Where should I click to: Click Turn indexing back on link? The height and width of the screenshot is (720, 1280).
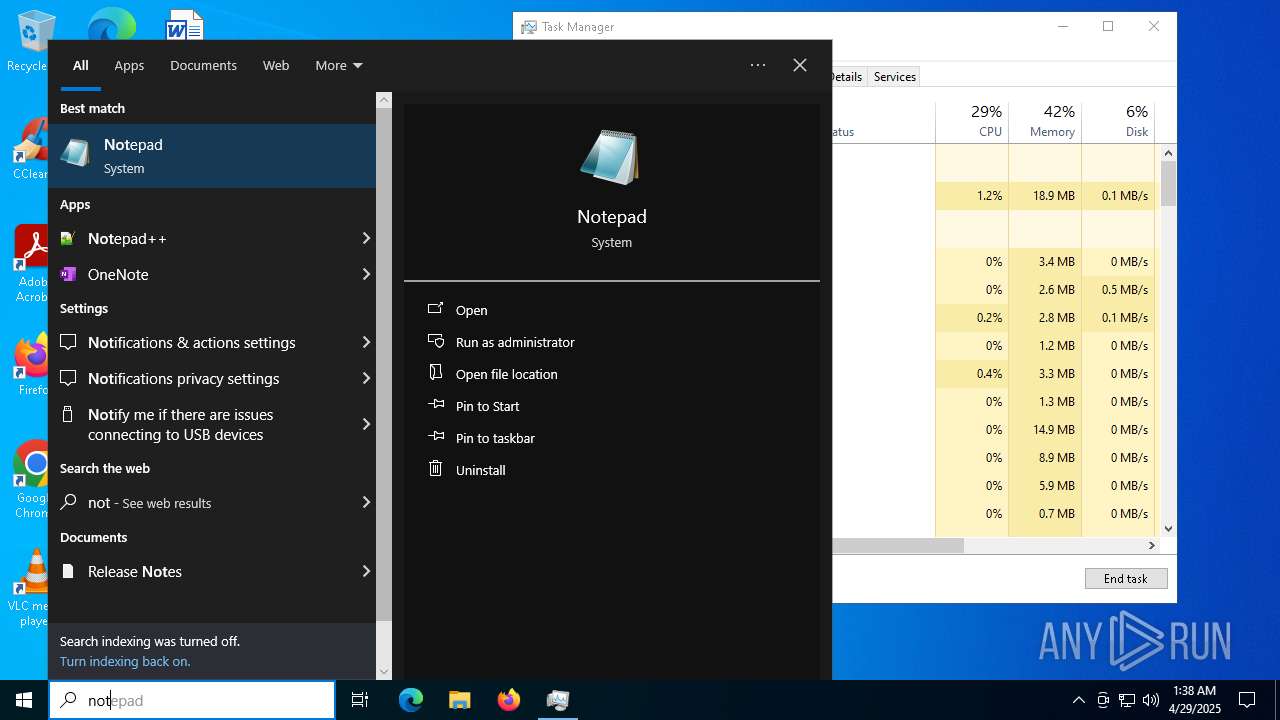(125, 661)
